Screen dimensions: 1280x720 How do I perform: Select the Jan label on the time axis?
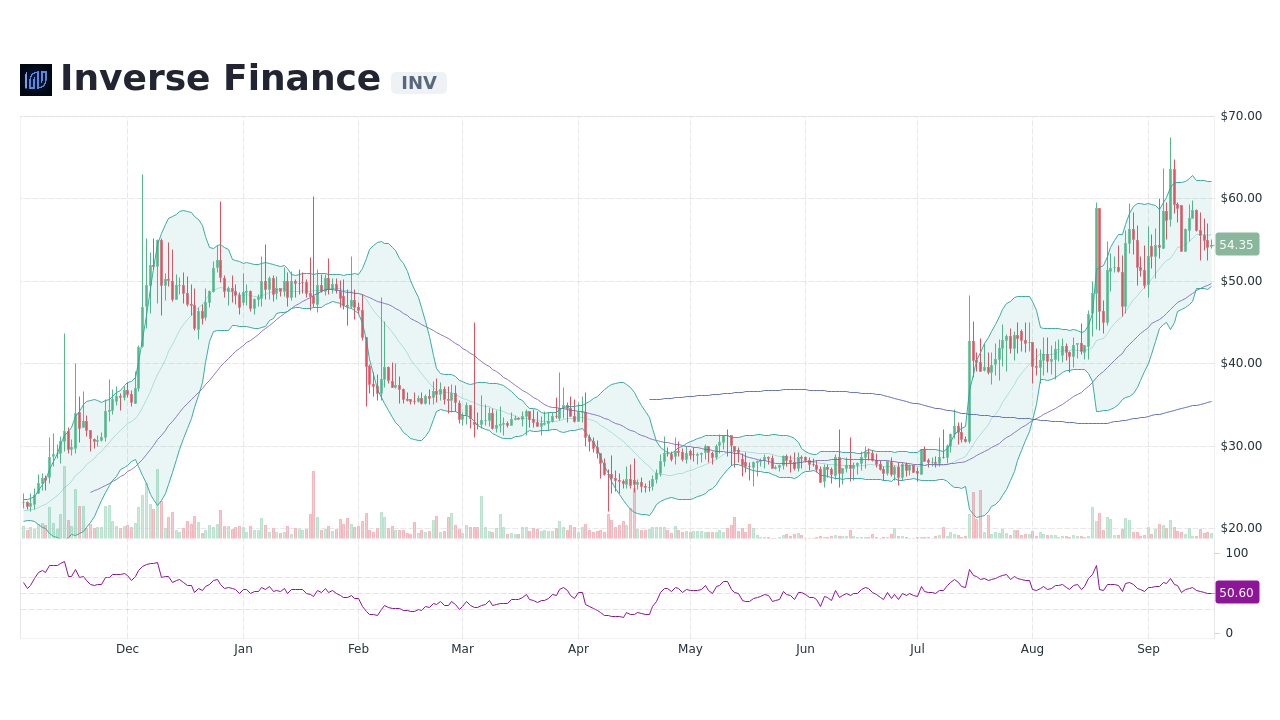243,649
